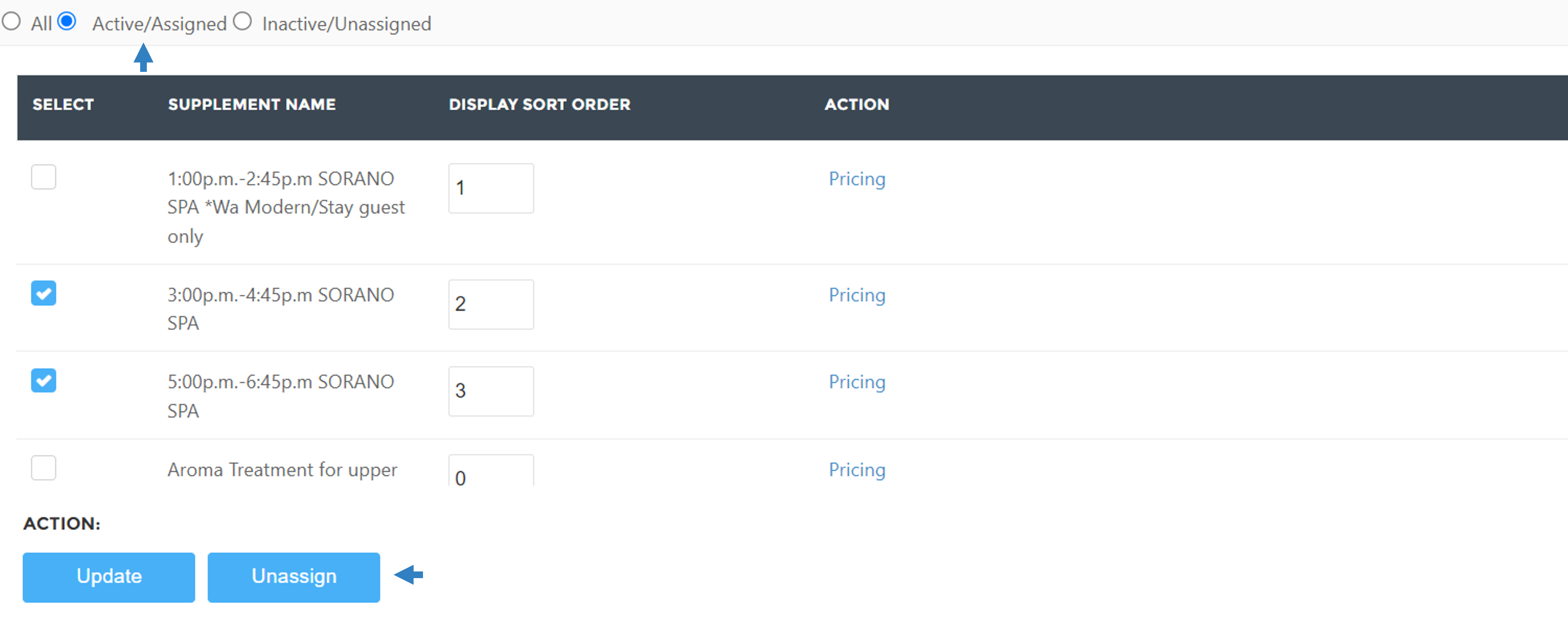Click sort order field containing 1
1568x622 pixels.
[491, 188]
